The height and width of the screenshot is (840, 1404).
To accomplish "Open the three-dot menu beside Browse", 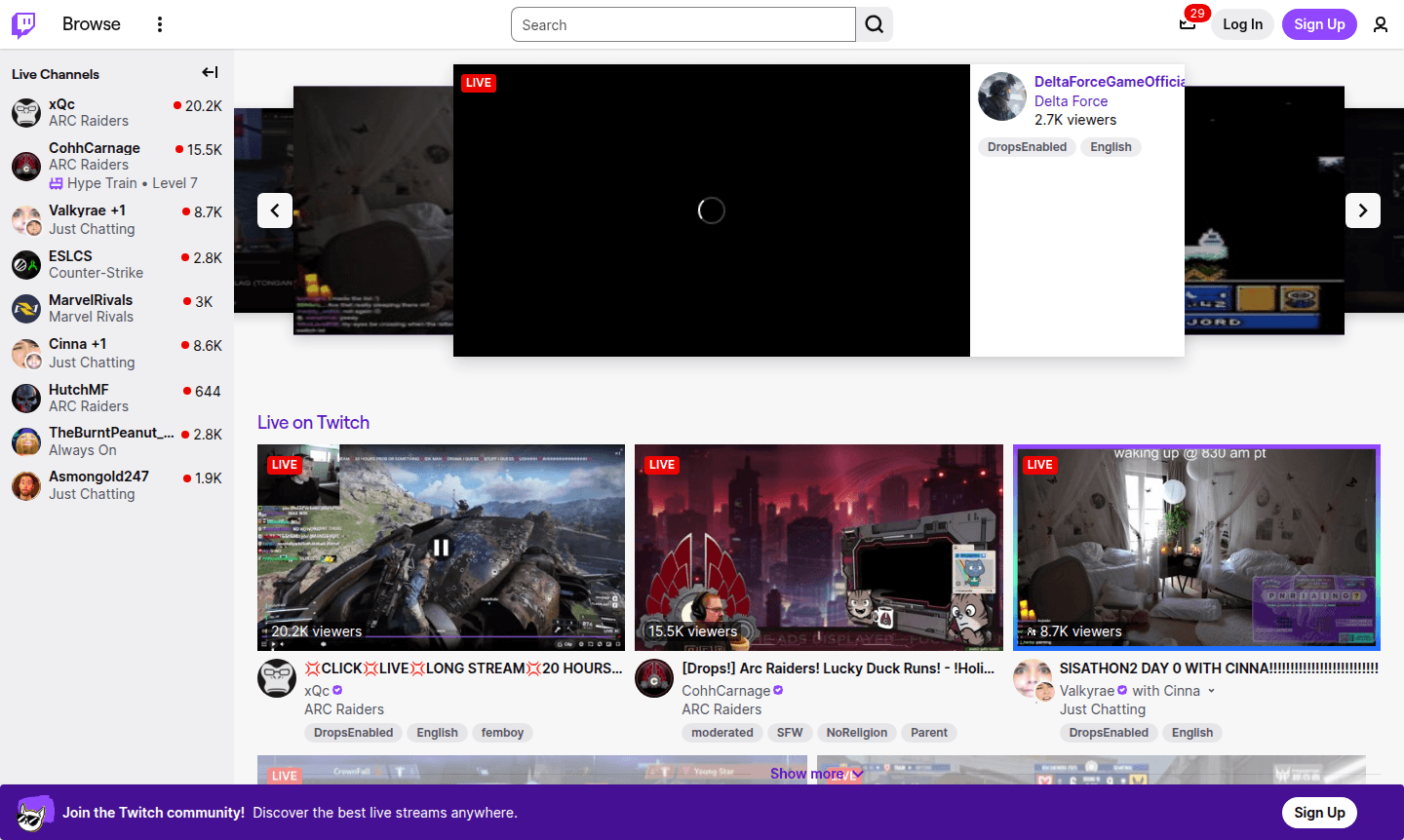I will [159, 23].
